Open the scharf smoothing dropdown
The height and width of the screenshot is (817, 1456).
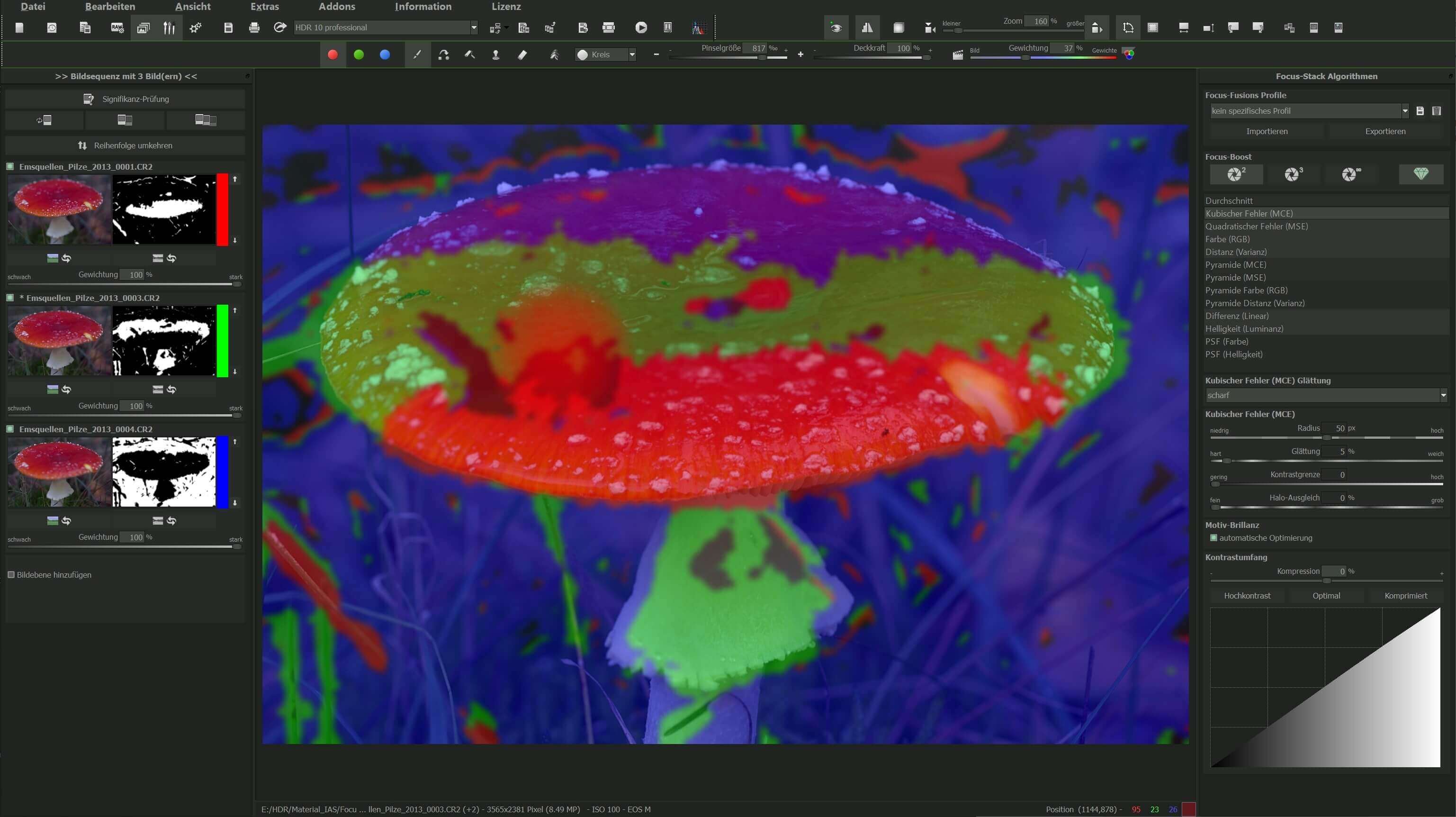(x=1326, y=395)
